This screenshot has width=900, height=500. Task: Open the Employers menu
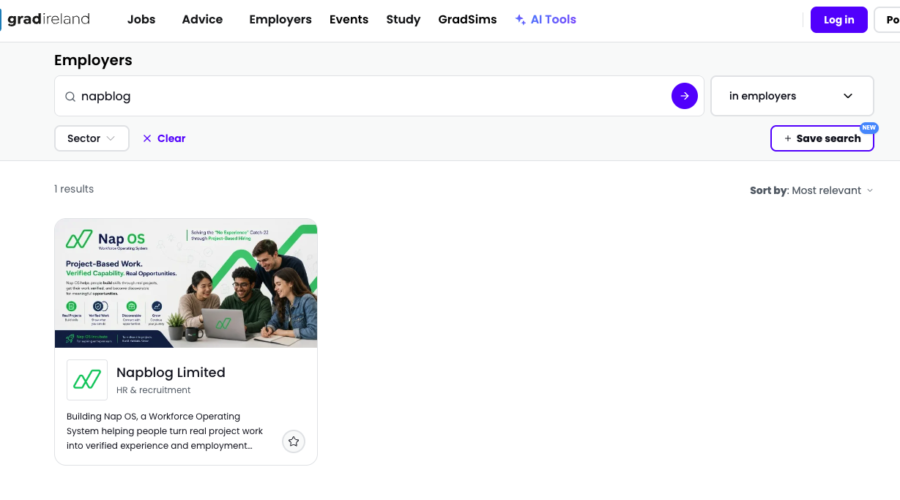tap(280, 20)
